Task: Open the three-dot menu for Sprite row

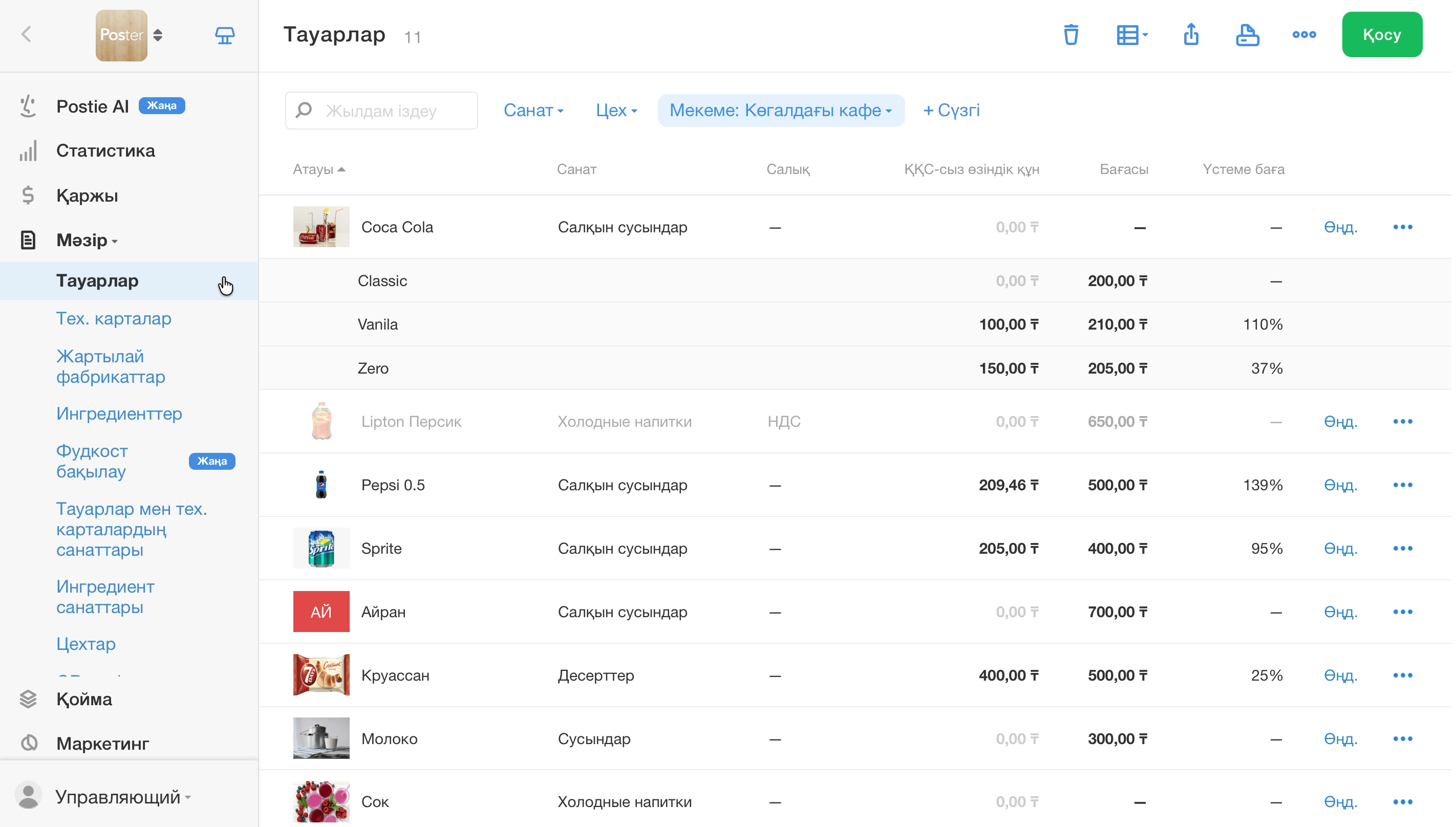Action: coord(1403,549)
